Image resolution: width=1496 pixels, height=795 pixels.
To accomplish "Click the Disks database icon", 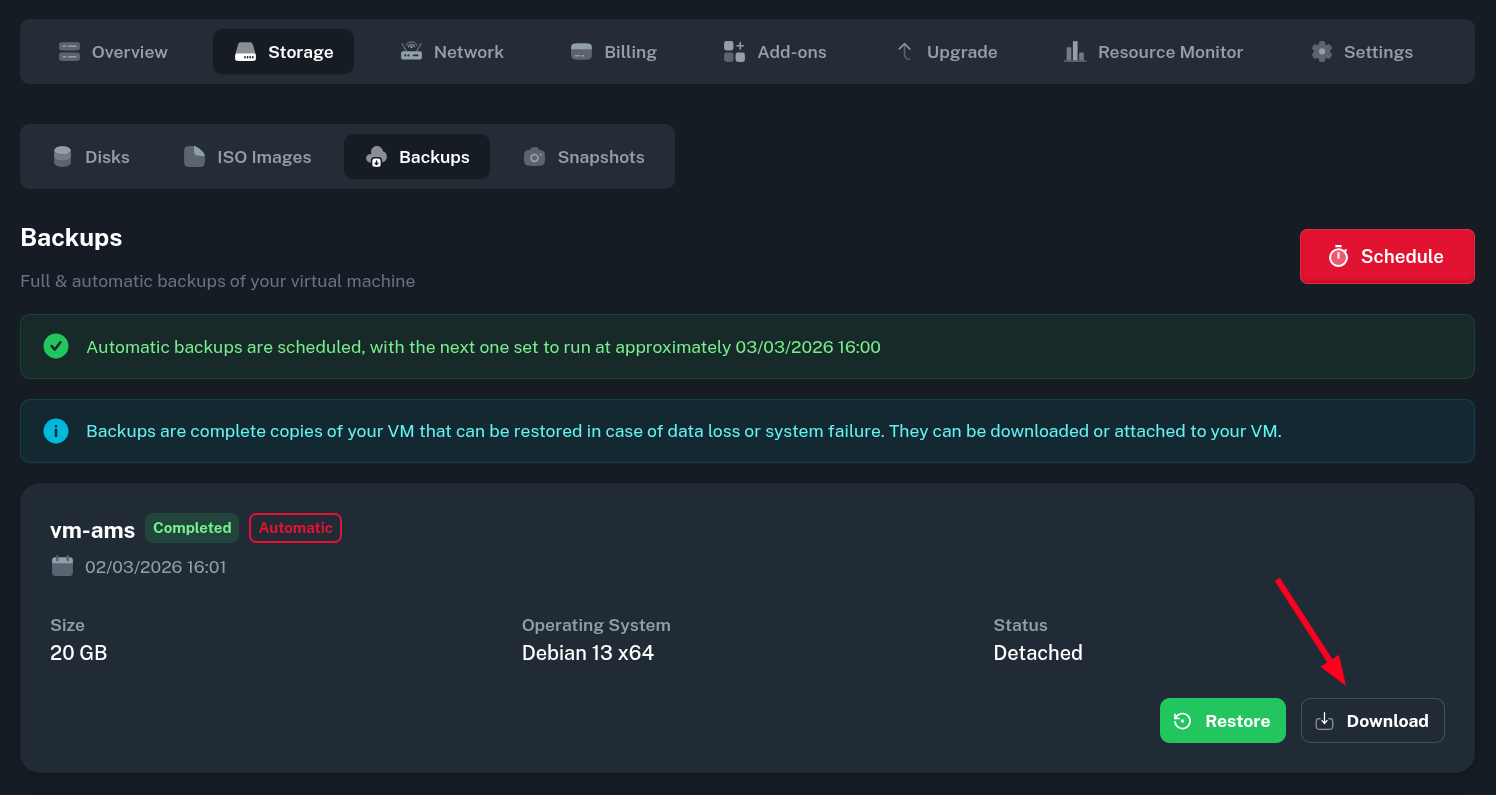I will [63, 157].
